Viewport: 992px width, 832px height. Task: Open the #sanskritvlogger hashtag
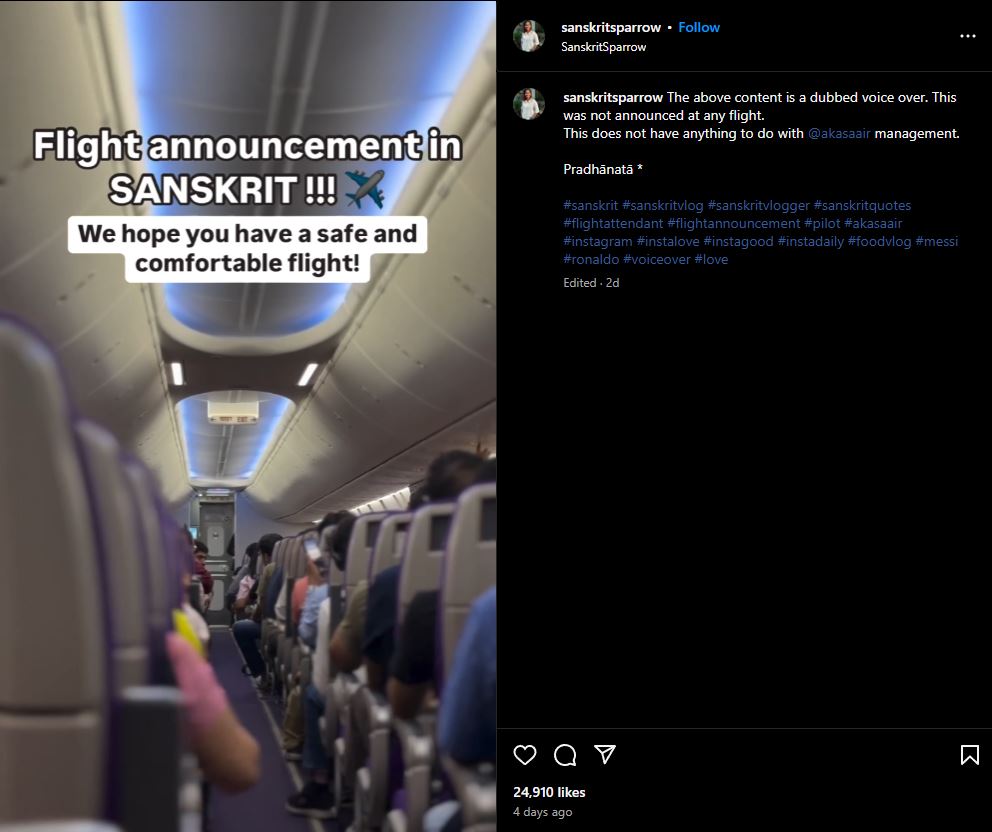(x=758, y=206)
